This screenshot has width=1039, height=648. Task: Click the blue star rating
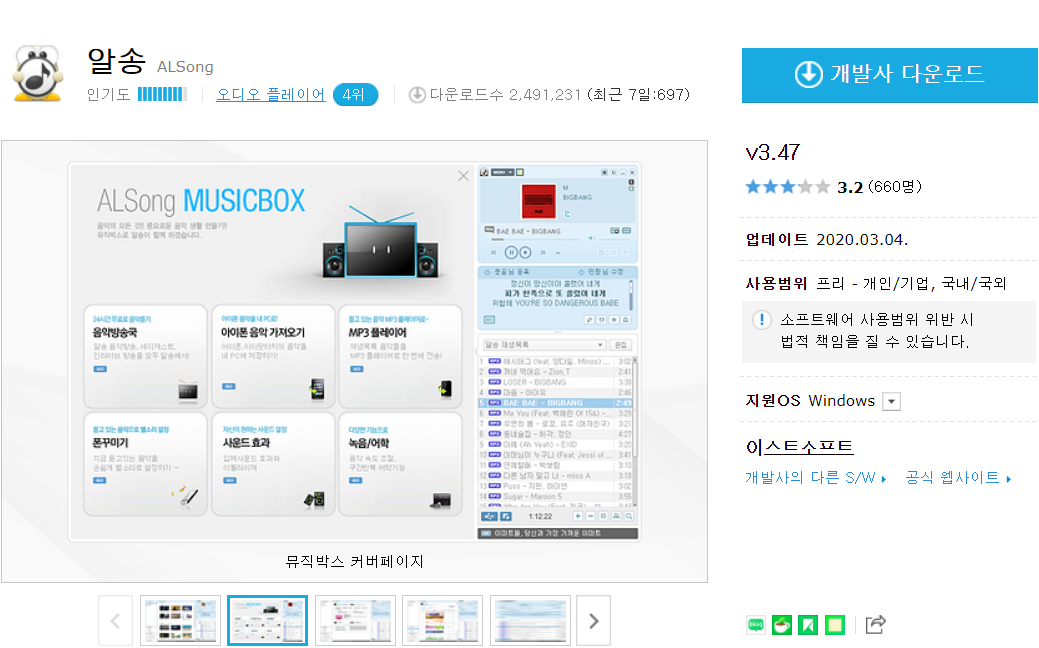(x=787, y=187)
